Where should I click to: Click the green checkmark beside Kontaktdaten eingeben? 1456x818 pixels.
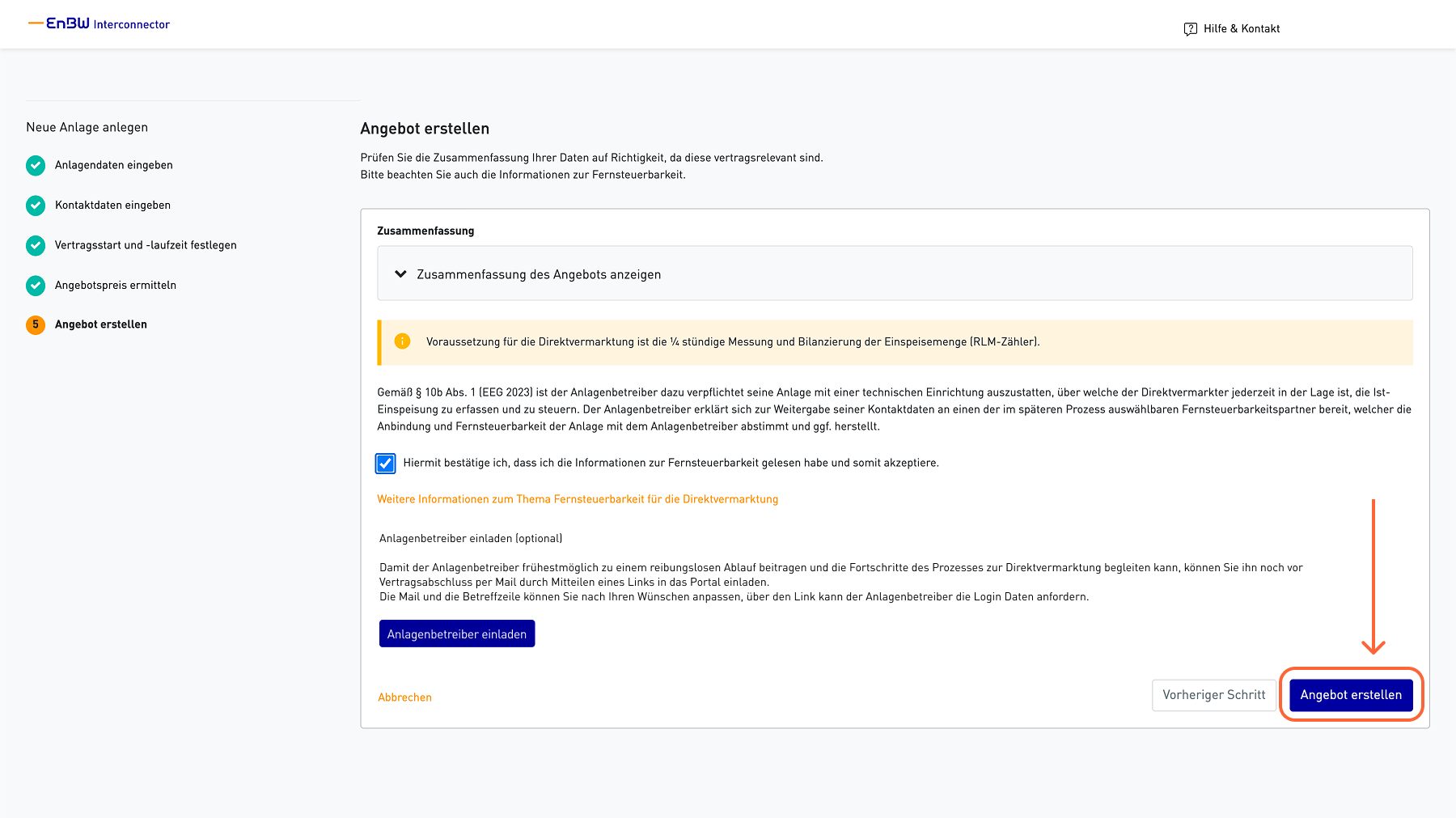coord(36,206)
